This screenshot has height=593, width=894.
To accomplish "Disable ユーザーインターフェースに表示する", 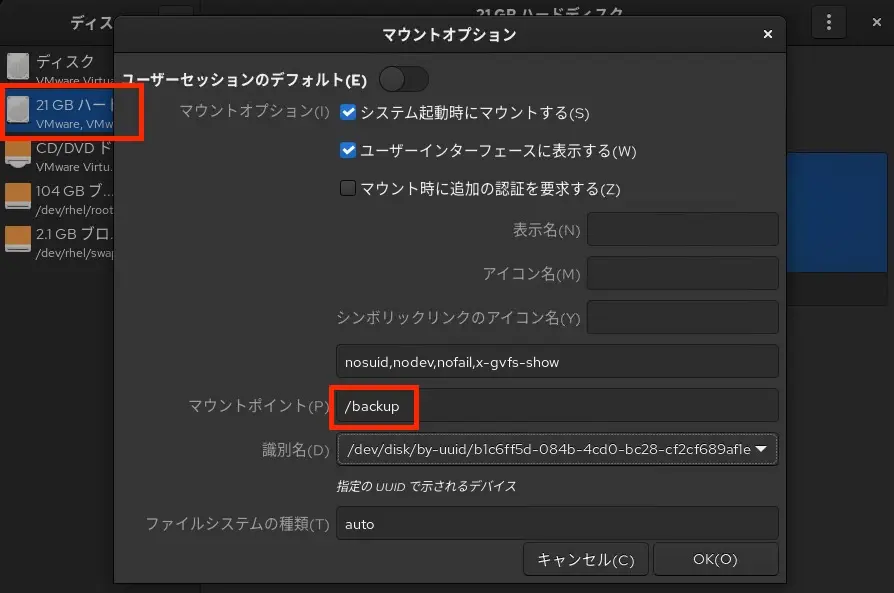I will click(x=349, y=150).
